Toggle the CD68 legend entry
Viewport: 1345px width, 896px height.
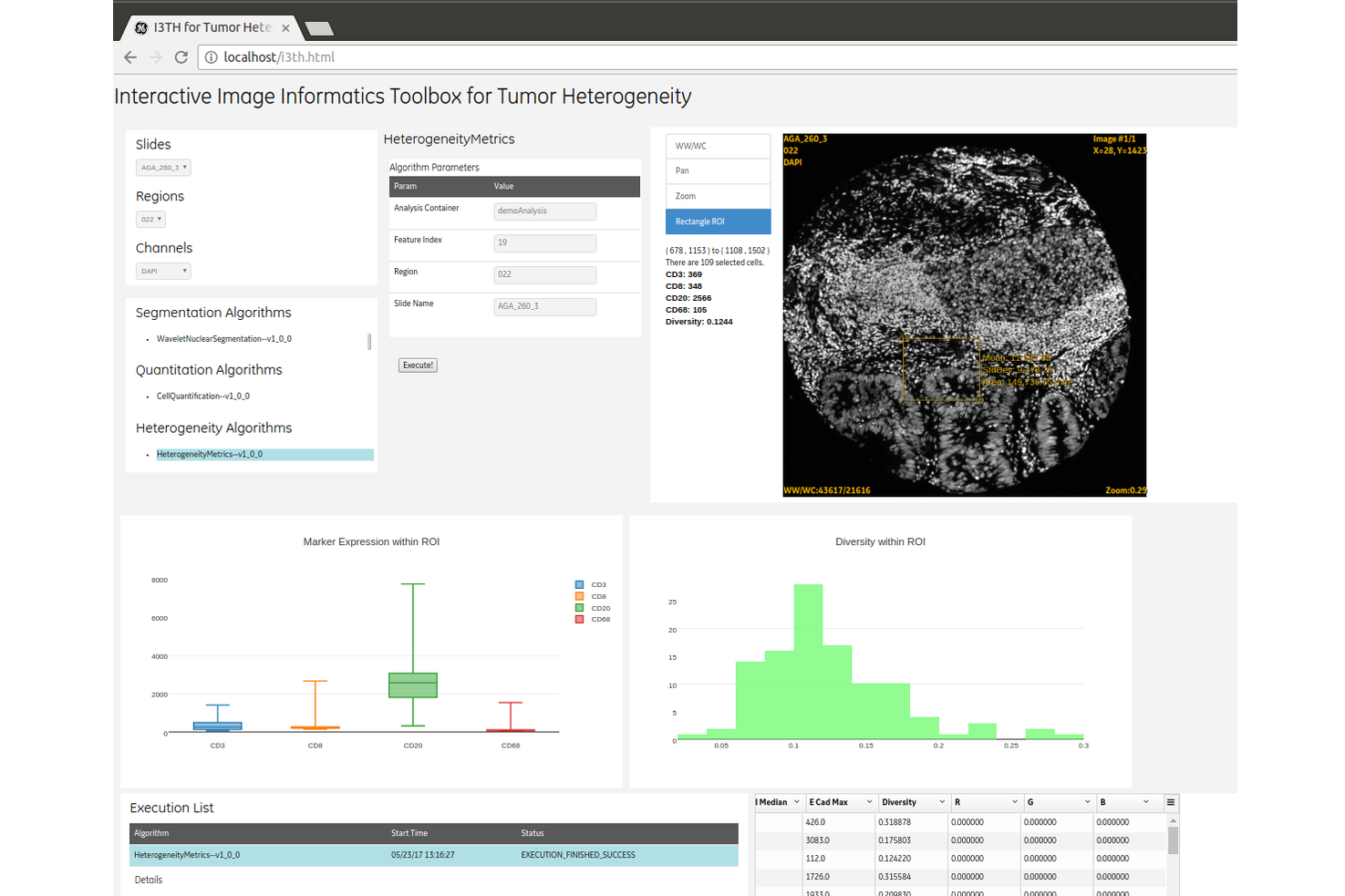593,620
